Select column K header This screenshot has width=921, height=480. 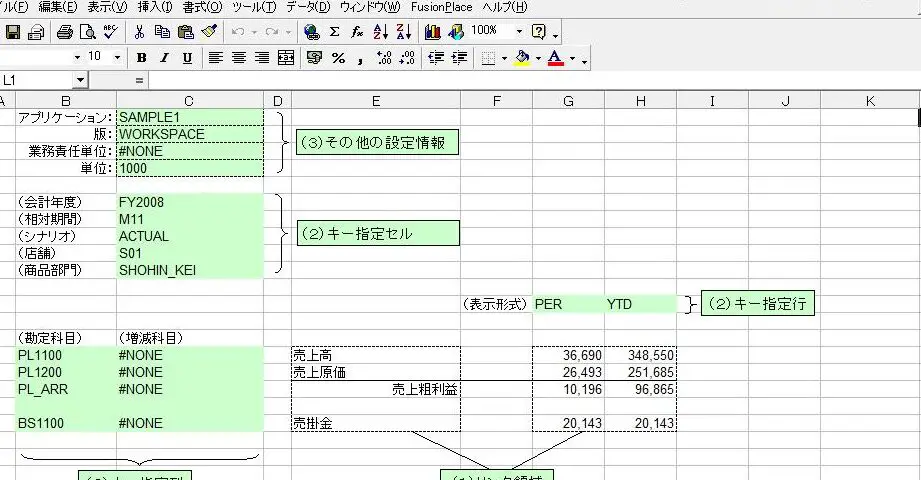click(870, 101)
